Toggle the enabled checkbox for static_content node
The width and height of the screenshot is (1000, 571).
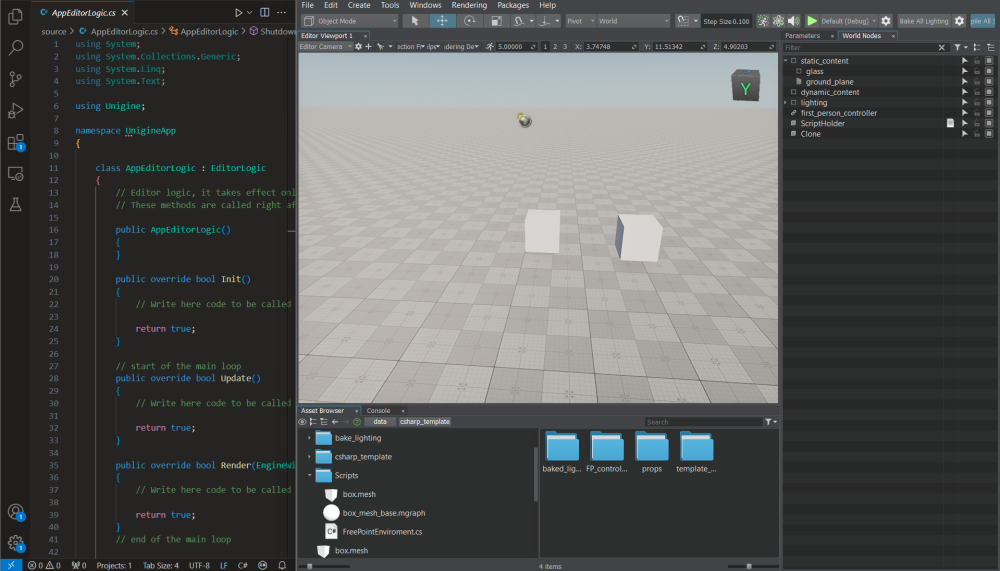[x=989, y=61]
